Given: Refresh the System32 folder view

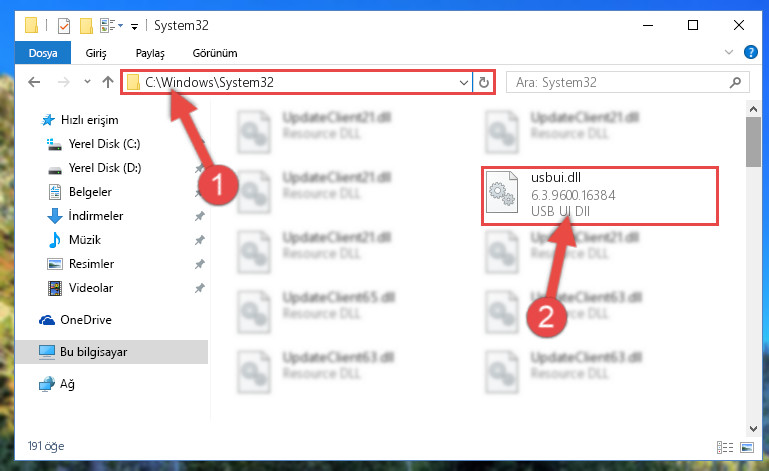Looking at the screenshot, I should (484, 82).
